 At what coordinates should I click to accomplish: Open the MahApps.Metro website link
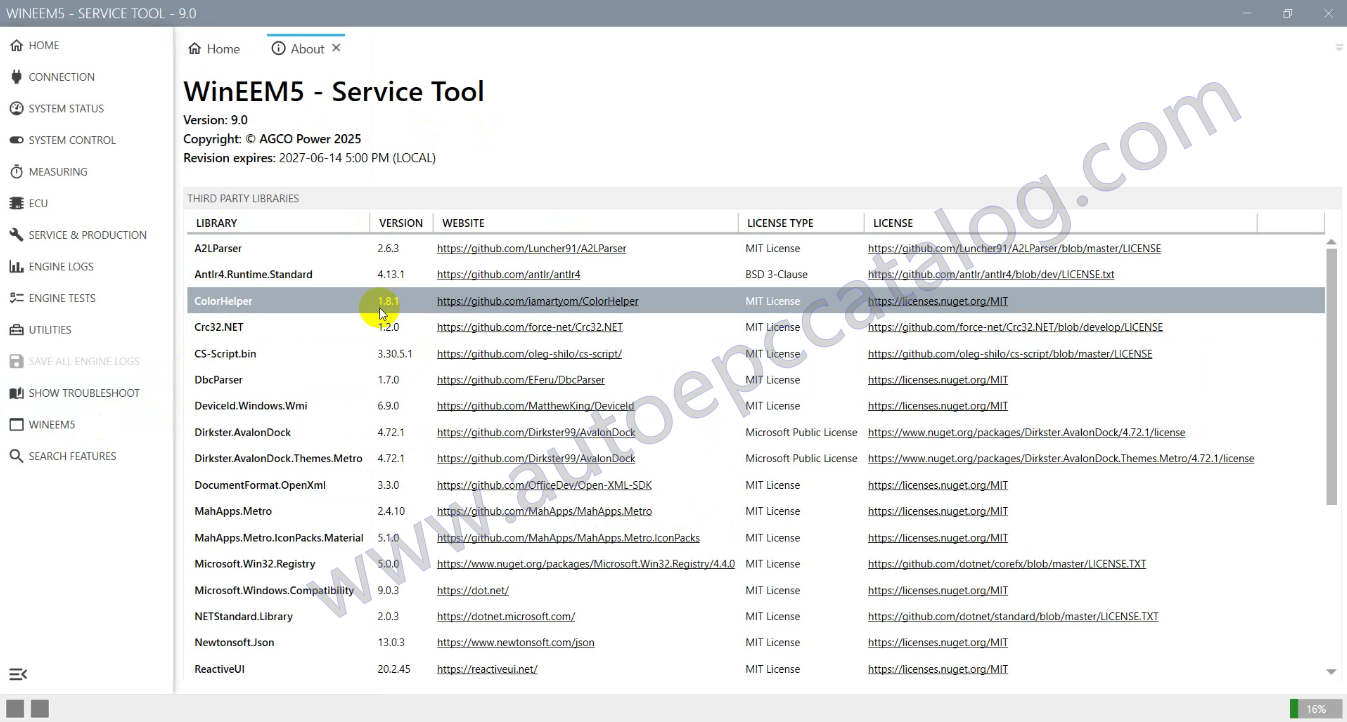coord(544,511)
